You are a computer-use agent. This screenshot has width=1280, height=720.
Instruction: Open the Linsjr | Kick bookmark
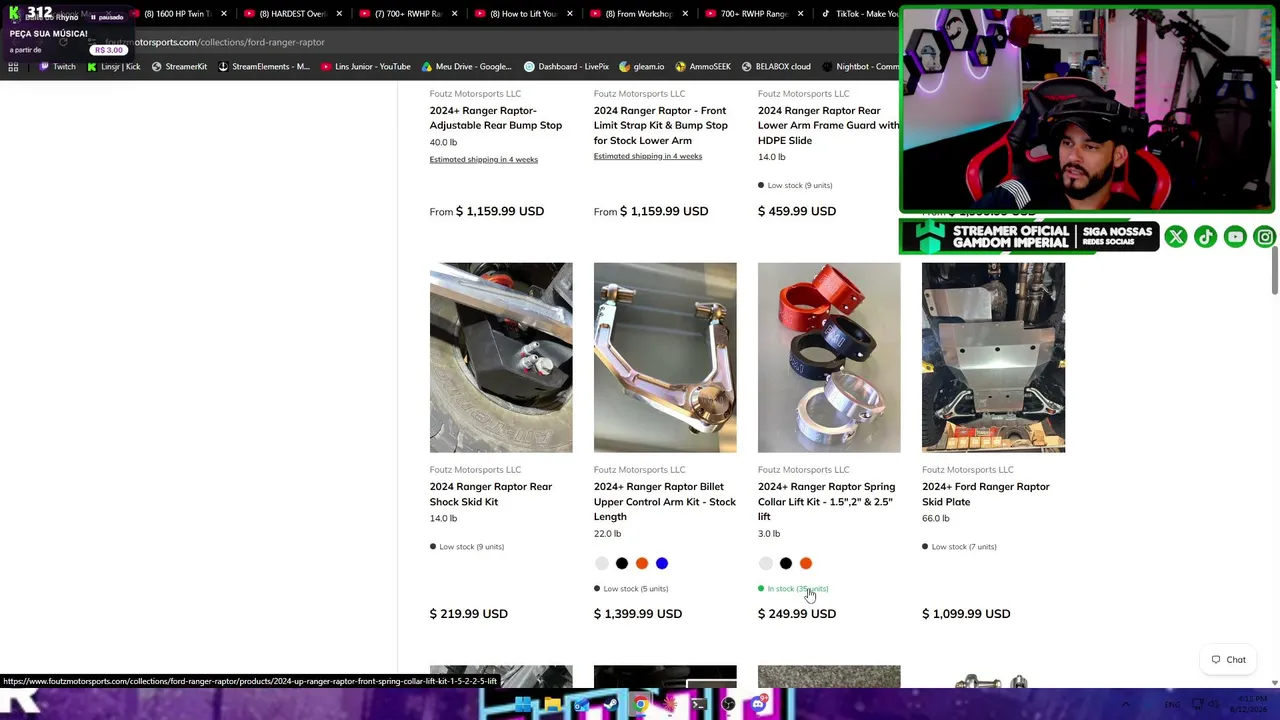(x=114, y=67)
